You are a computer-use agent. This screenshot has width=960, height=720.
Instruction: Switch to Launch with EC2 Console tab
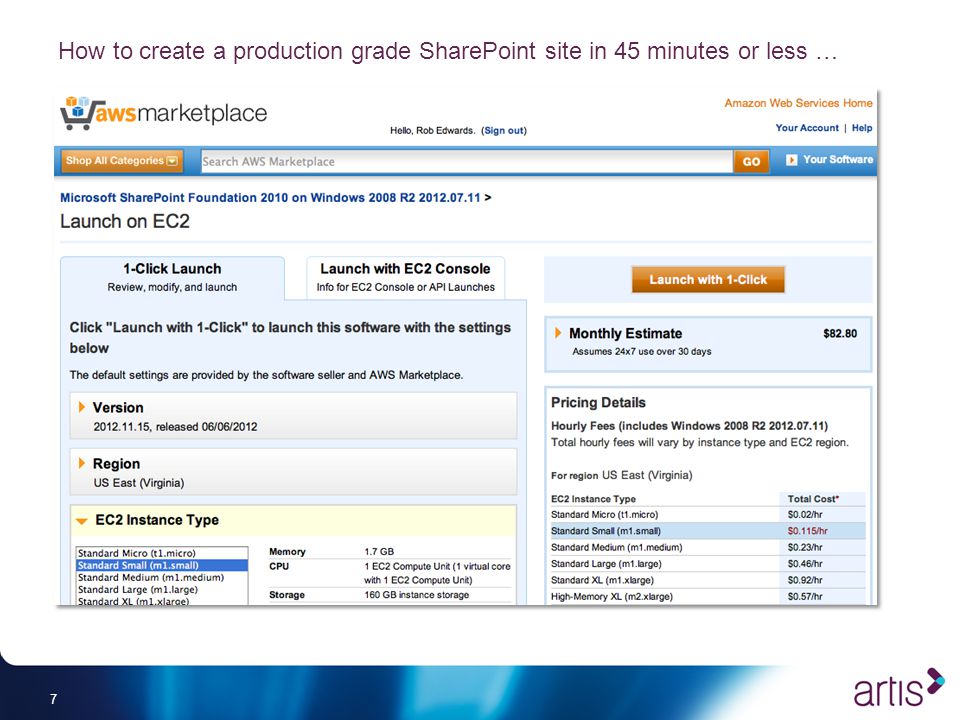pos(405,277)
